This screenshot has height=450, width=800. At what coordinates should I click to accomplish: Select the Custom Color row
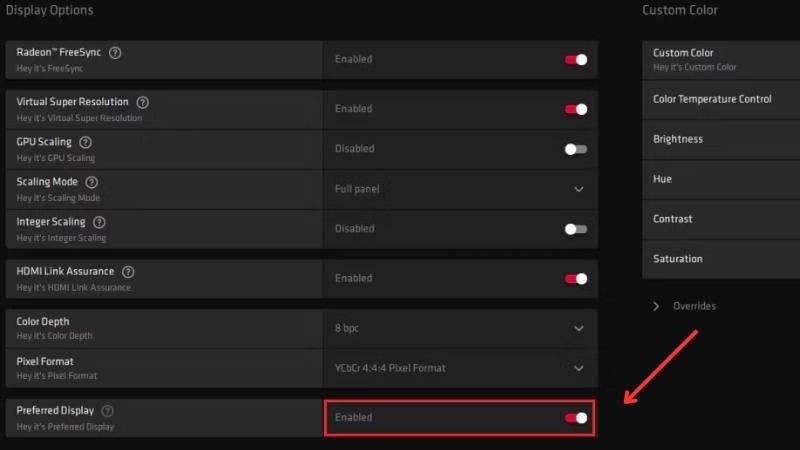click(721, 60)
